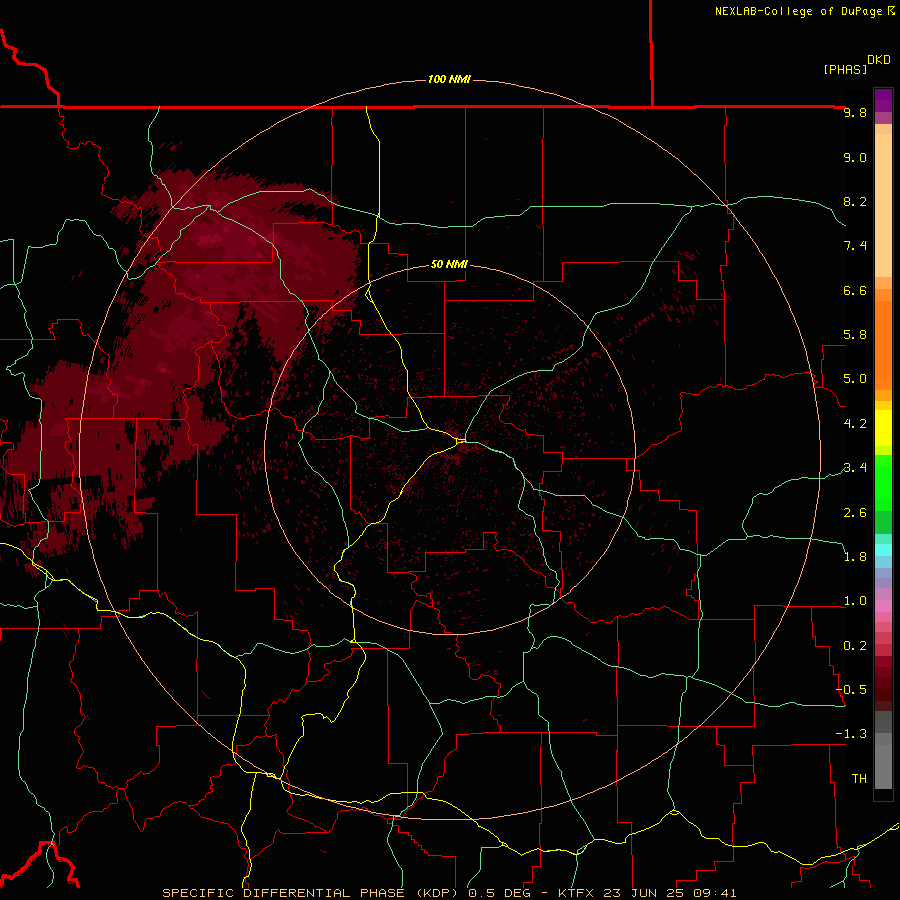900x900 pixels.
Task: Click the 9.8 value on the scale
Action: click(x=855, y=112)
